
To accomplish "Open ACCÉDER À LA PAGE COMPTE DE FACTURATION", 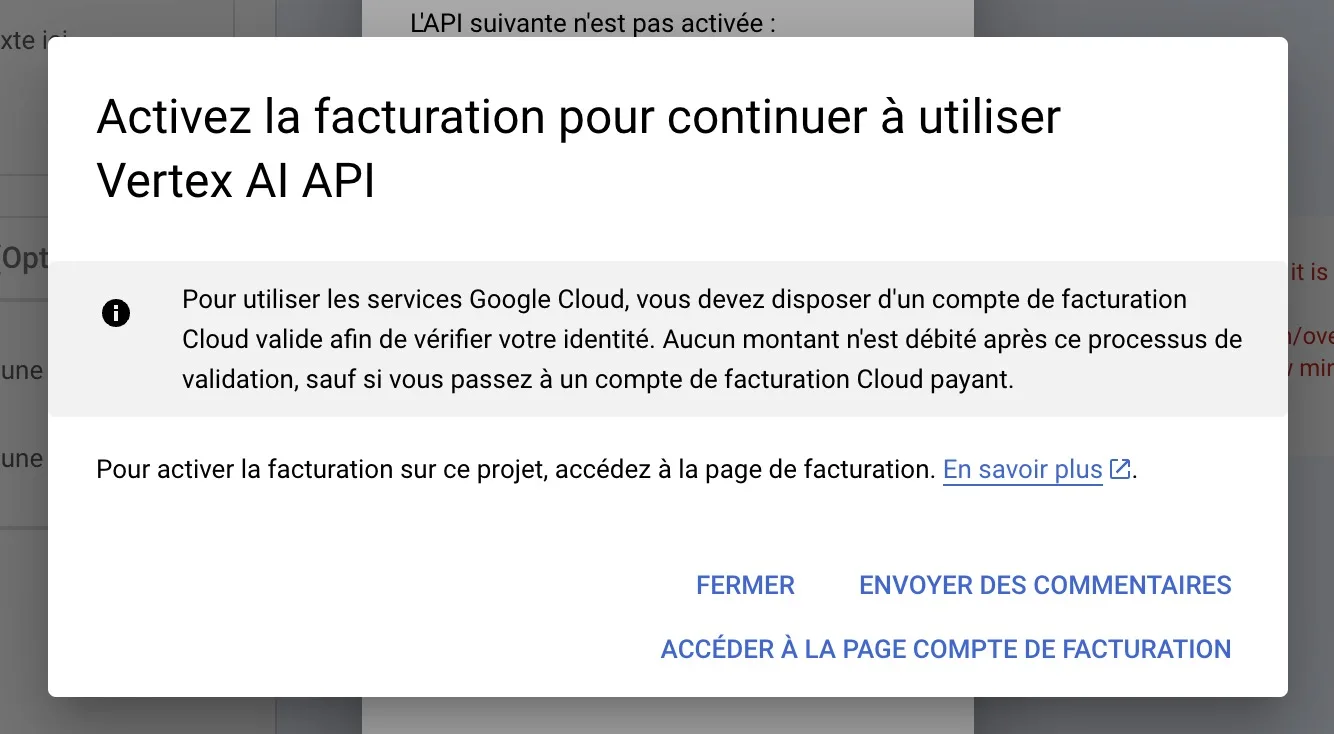I will [x=945, y=649].
